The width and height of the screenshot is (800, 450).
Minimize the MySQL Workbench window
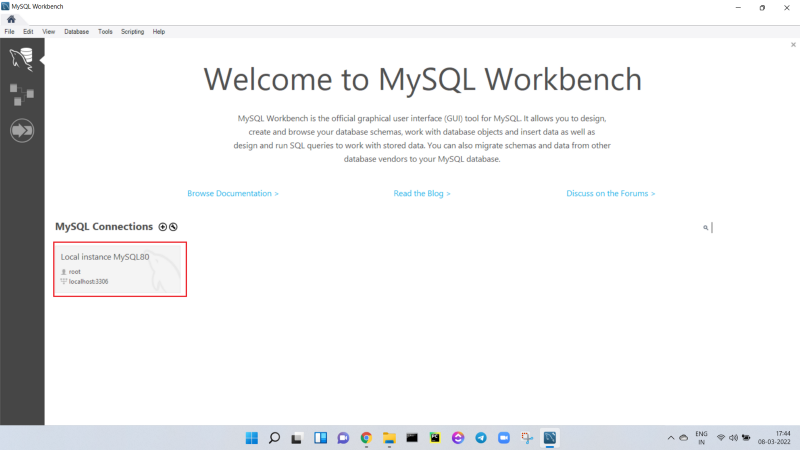pyautogui.click(x=738, y=8)
